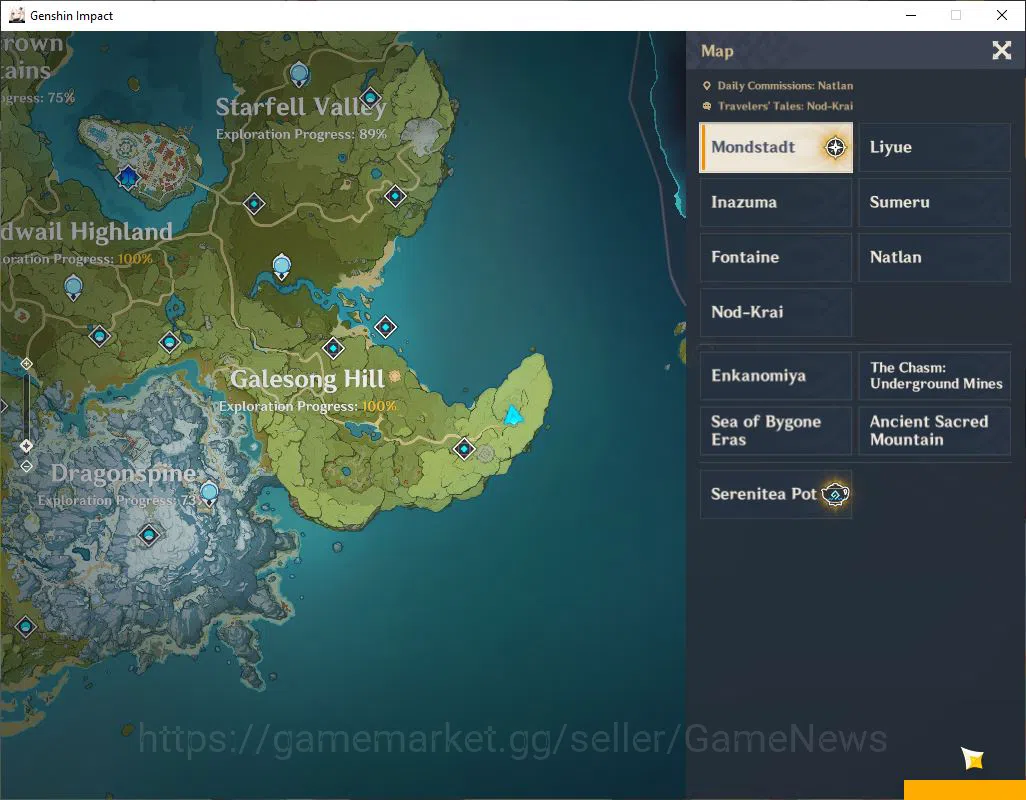Select the waypoint beside the small lake north of Dragonspine
The height and width of the screenshot is (800, 1026).
[x=169, y=341]
